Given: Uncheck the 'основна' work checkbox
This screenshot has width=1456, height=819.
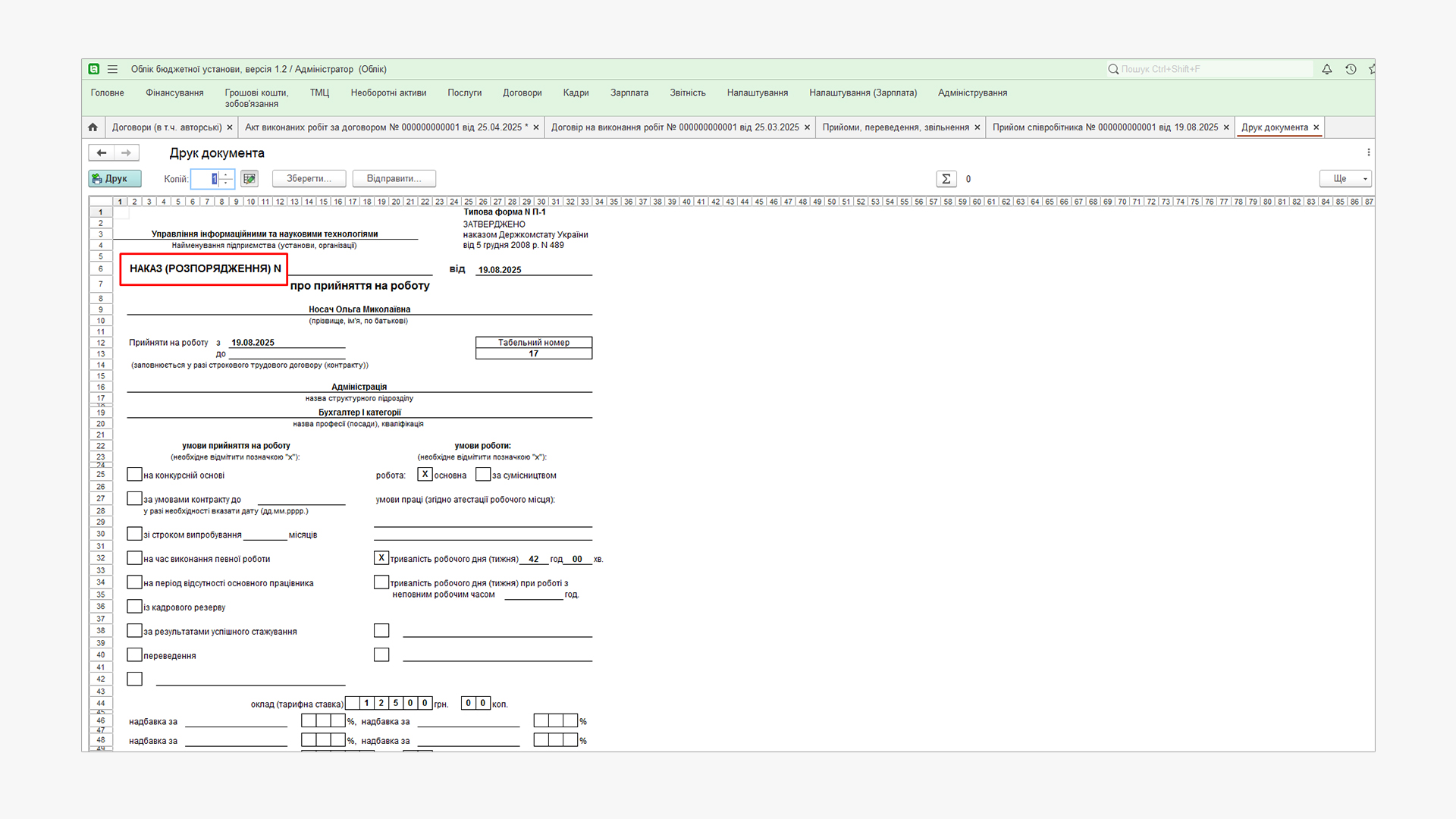Looking at the screenshot, I should point(425,475).
